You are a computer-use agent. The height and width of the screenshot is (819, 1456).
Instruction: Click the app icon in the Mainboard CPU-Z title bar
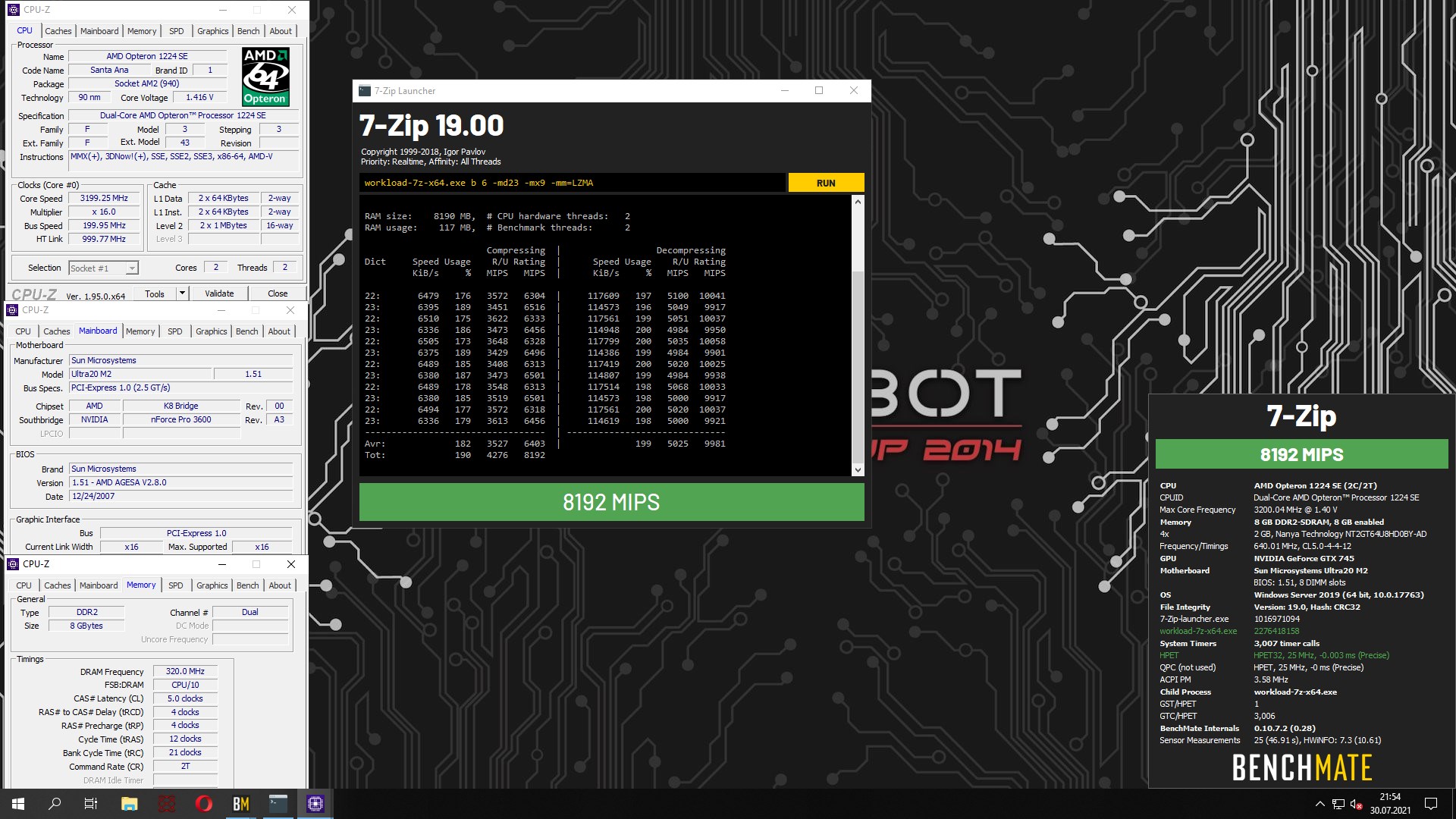point(12,310)
